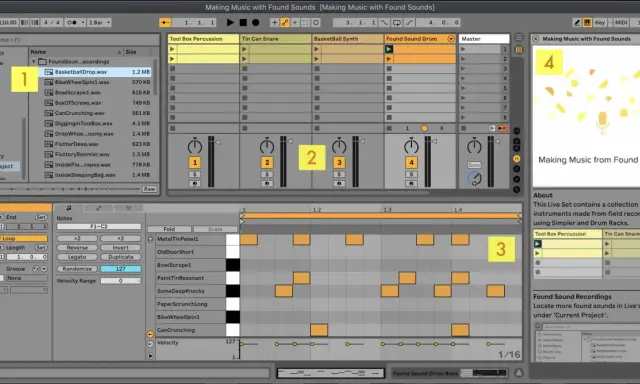Arm the Tin Can Snare track

coord(267,184)
